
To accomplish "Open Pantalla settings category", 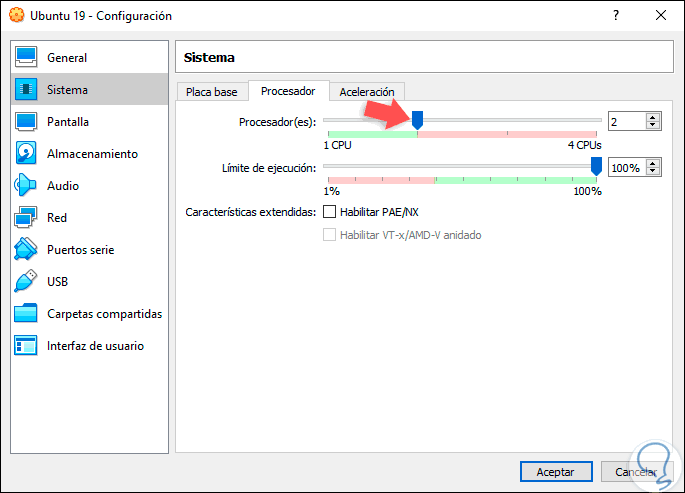I will click(x=90, y=121).
